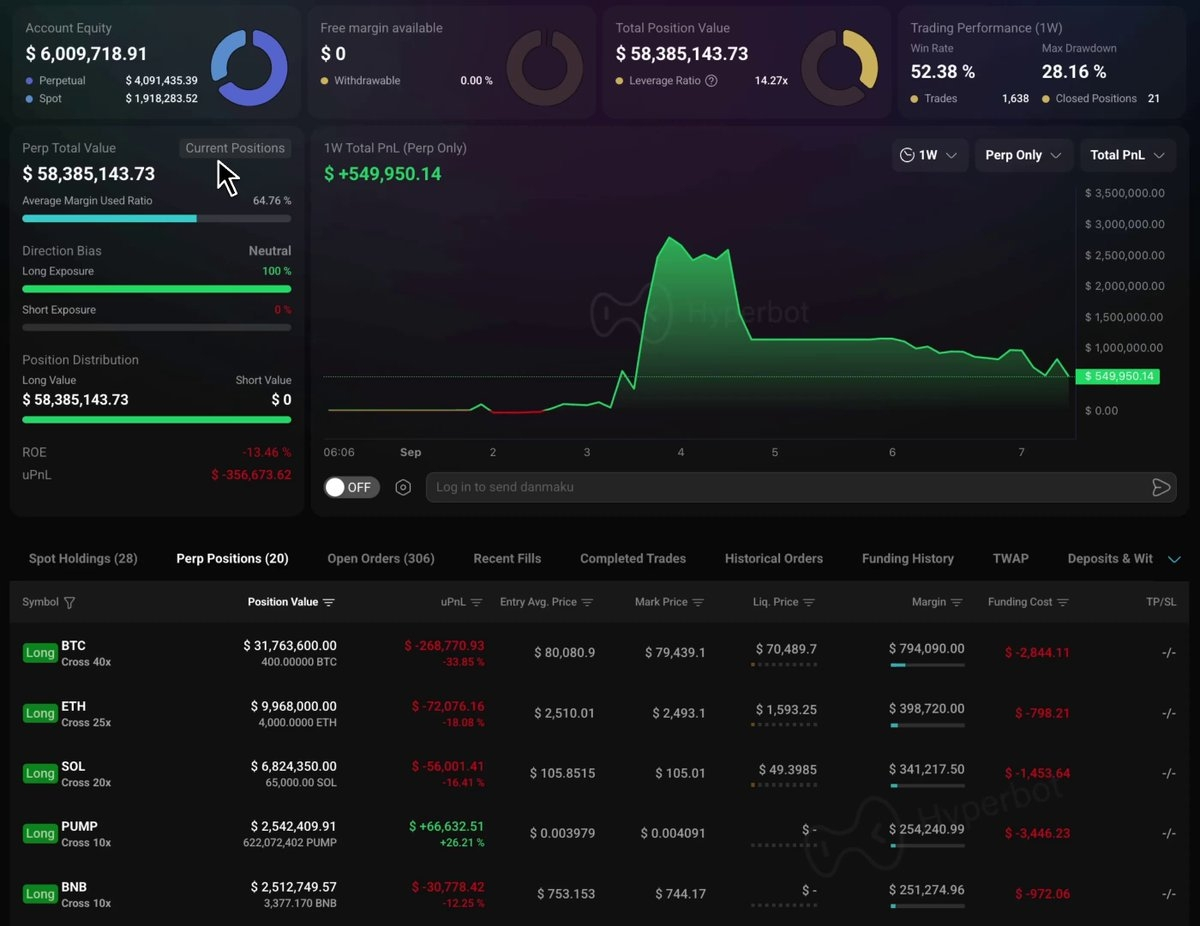The width and height of the screenshot is (1200, 926).
Task: Click the BTC Long position row
Action: coord(600,653)
